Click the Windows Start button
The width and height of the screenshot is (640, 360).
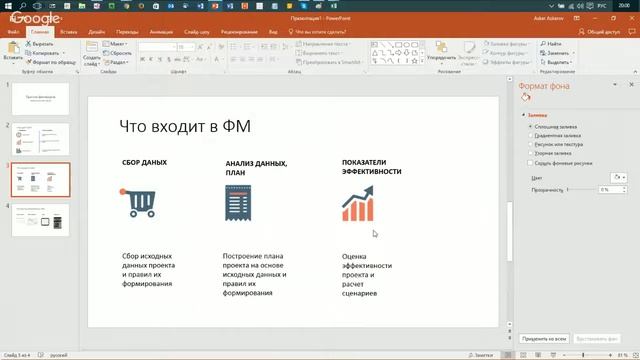[x=8, y=6]
